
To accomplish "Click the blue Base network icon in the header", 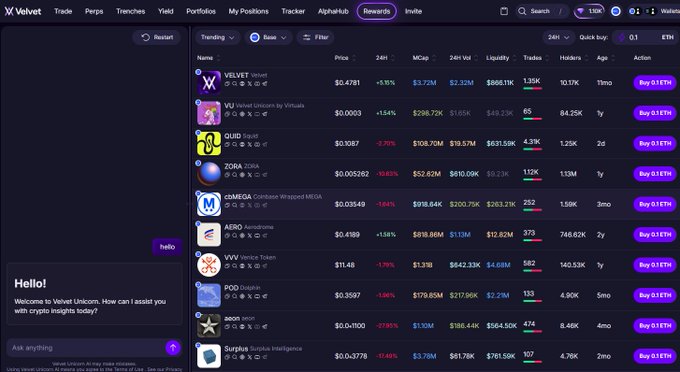I will pos(615,11).
